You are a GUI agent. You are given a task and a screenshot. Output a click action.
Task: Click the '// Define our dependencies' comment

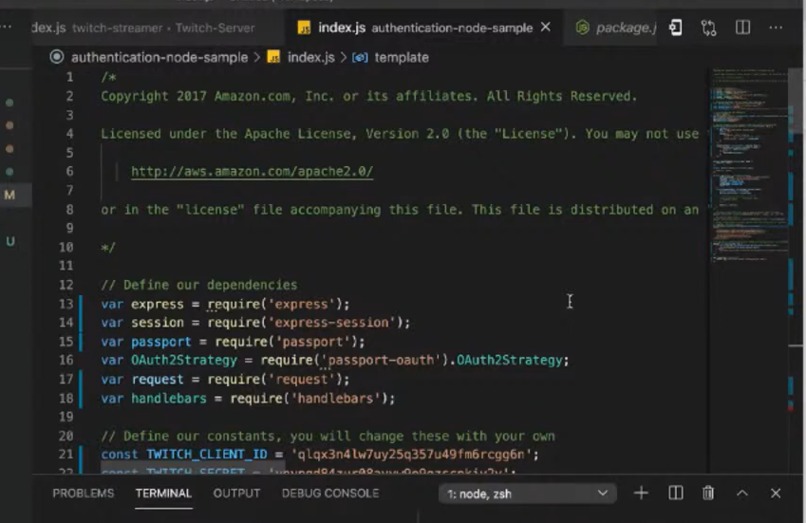coord(199,285)
